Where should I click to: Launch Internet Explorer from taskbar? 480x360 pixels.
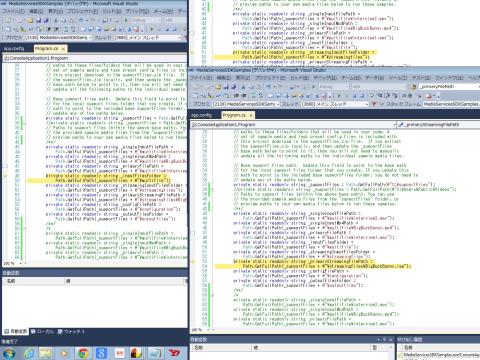pyautogui.click(x=29, y=353)
